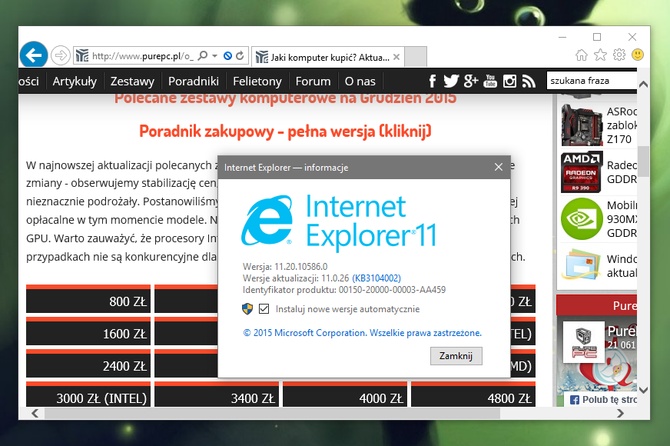The height and width of the screenshot is (446, 670).
Task: Open the ASRock motherboard thumbnail
Action: point(581,125)
